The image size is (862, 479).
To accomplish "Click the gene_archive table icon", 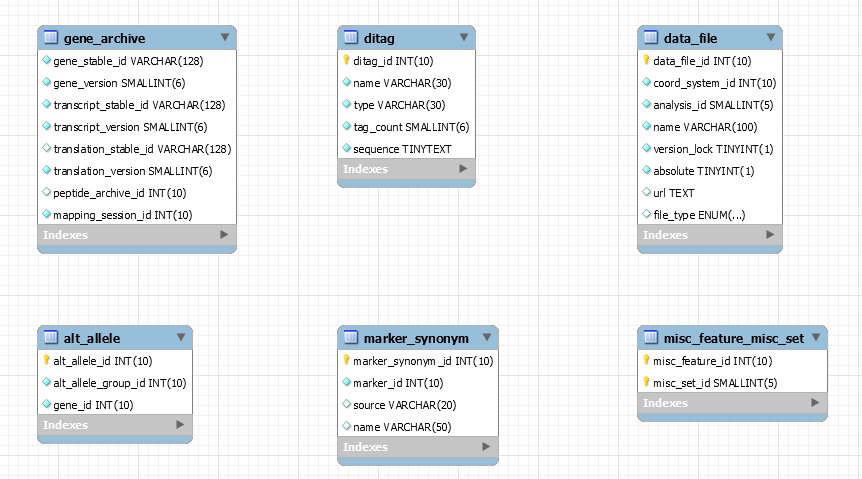I will point(51,38).
